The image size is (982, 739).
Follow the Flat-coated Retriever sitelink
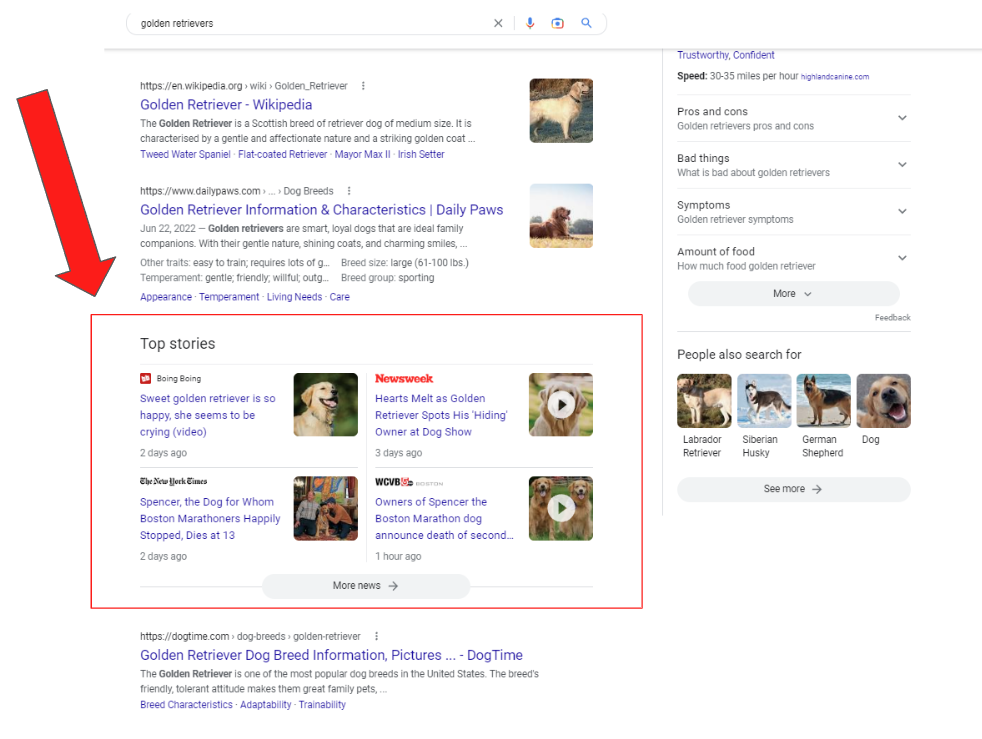282,154
